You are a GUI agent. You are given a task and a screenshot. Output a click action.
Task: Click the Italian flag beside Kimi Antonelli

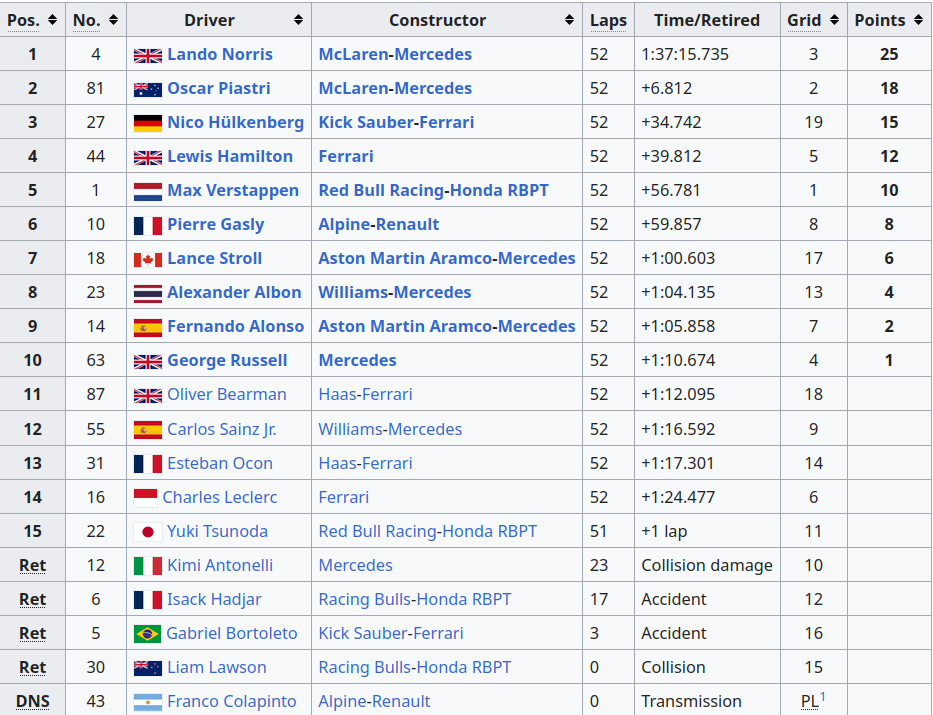[148, 566]
